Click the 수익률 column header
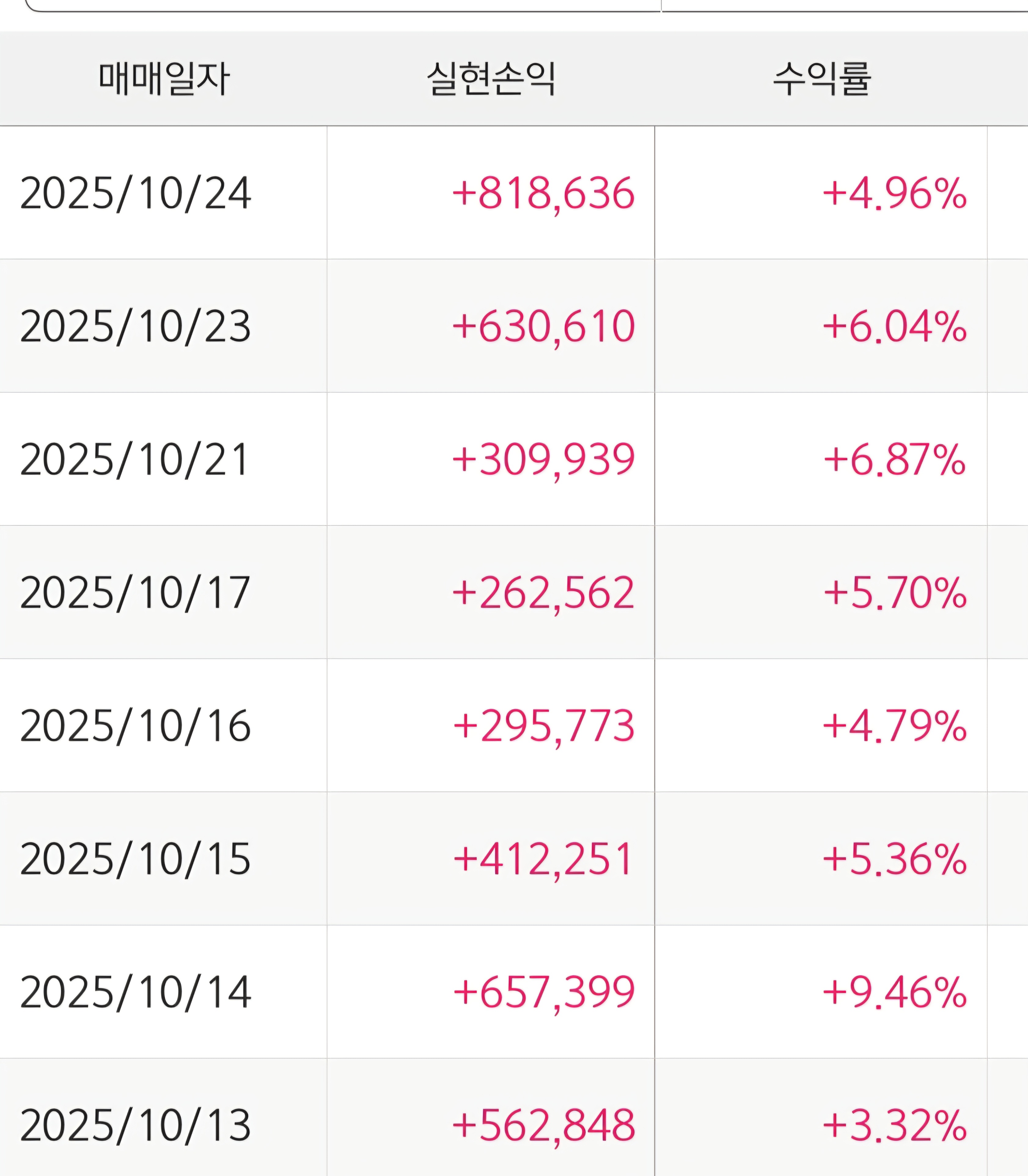 pyautogui.click(x=821, y=79)
